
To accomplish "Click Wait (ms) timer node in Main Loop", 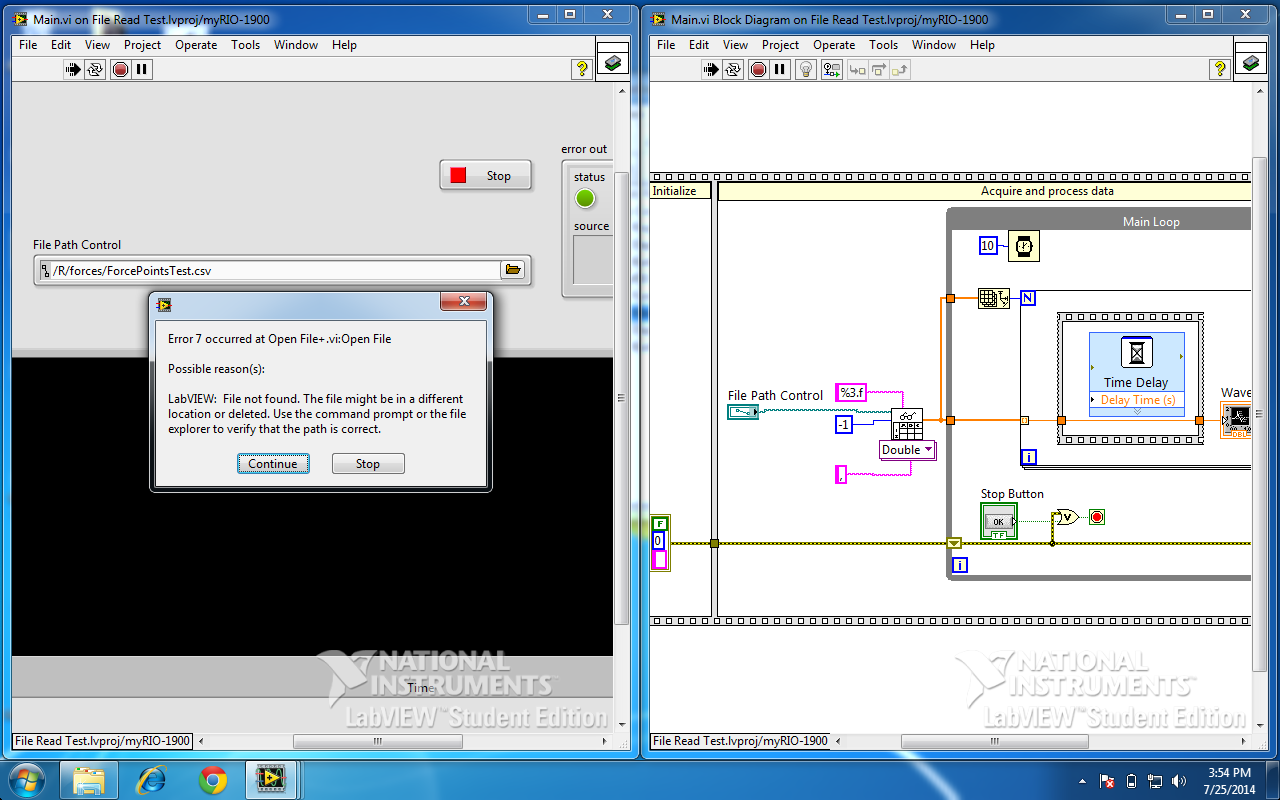I will pyautogui.click(x=1023, y=246).
